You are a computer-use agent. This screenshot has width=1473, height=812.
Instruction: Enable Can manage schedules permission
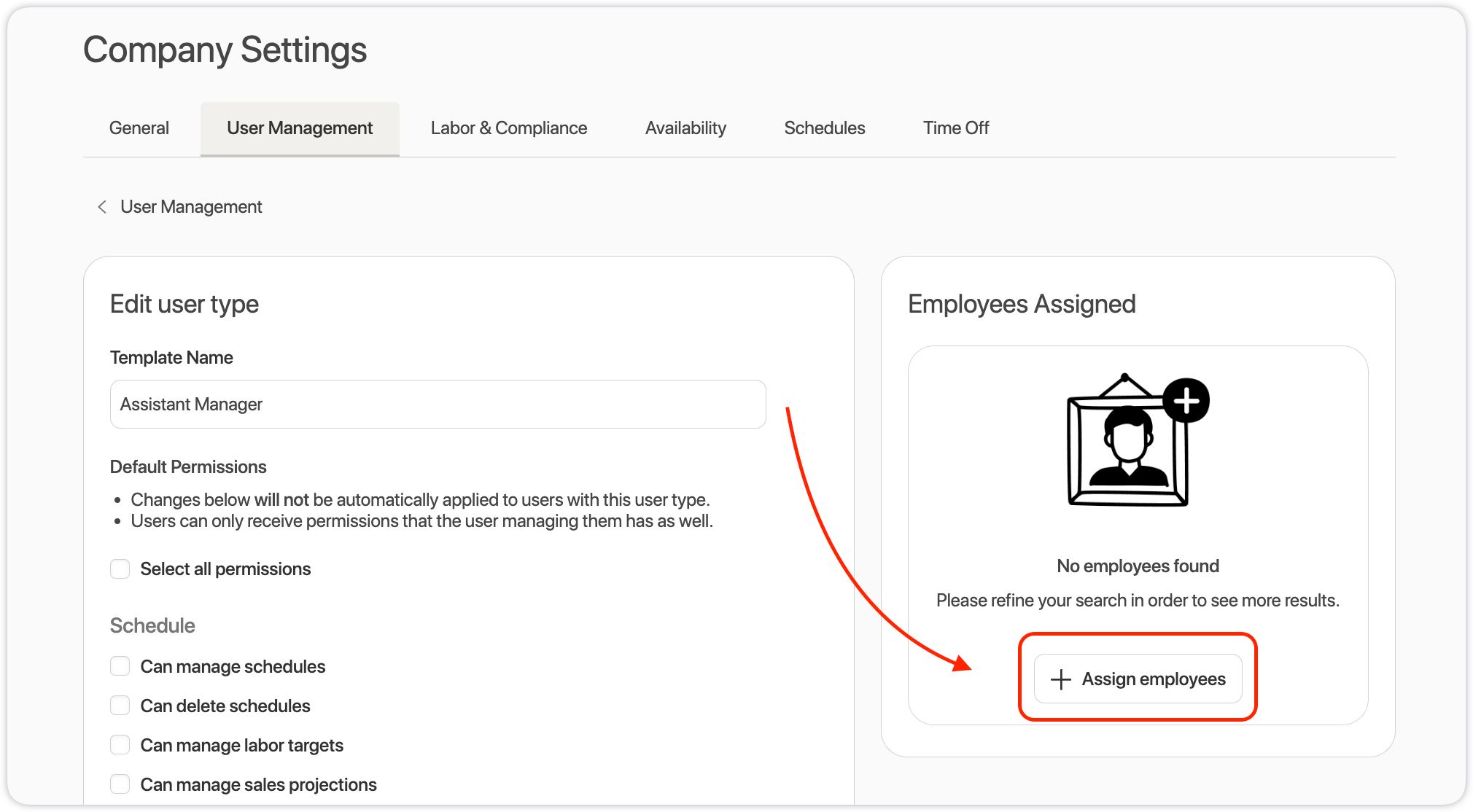click(x=120, y=666)
